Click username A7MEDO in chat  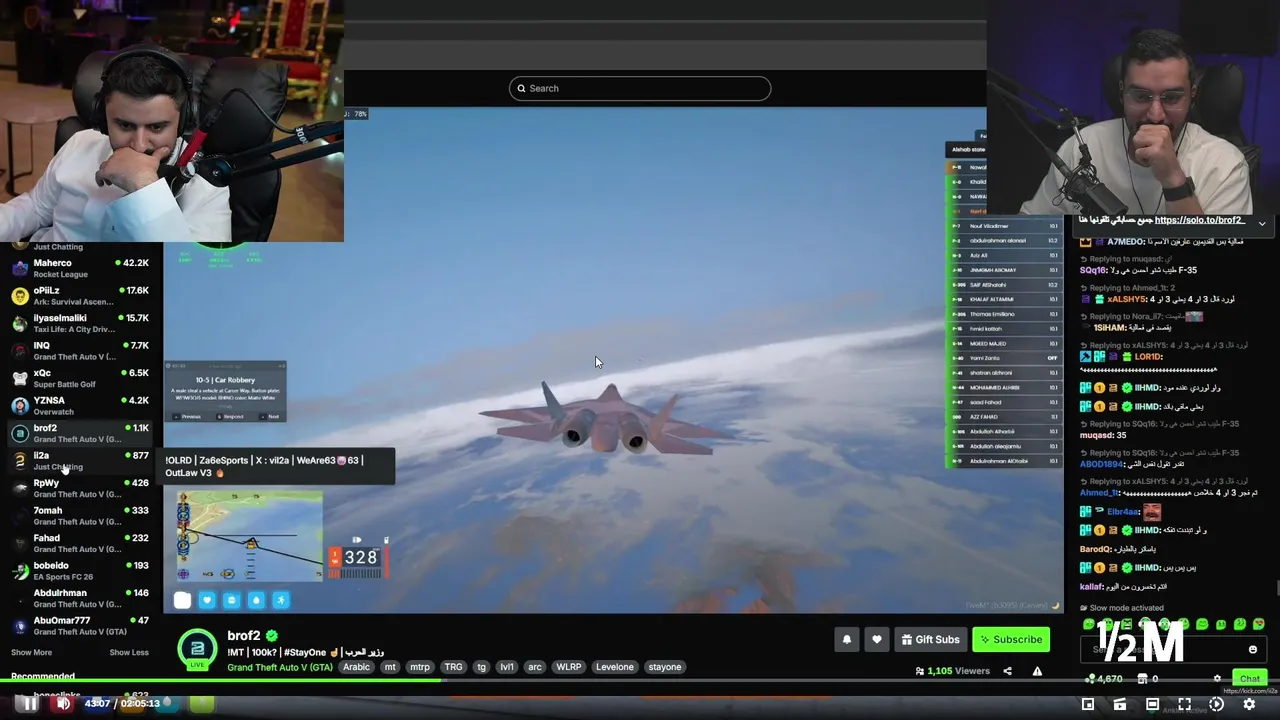(x=1125, y=242)
